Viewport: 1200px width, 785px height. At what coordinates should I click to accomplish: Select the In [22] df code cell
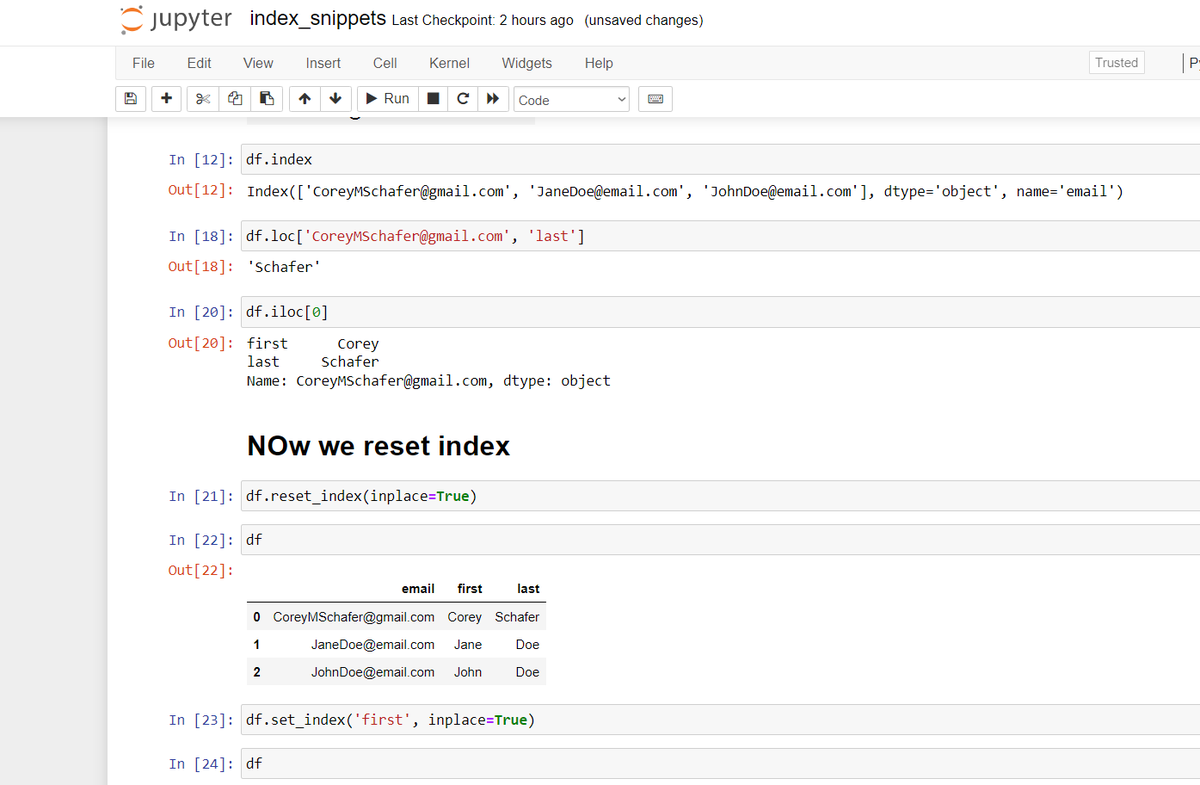[x=720, y=540]
